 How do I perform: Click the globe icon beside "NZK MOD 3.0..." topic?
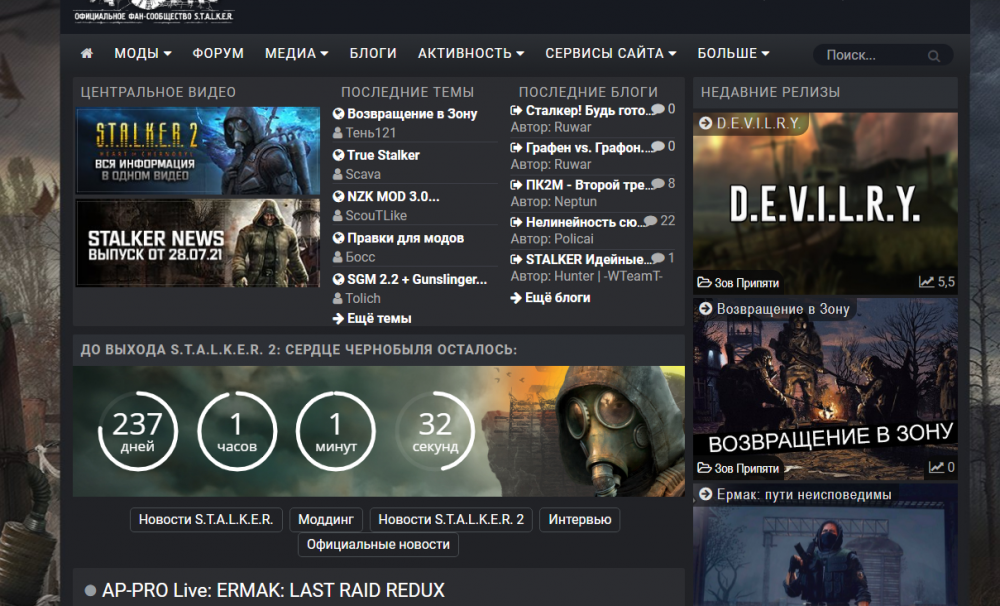coord(337,195)
